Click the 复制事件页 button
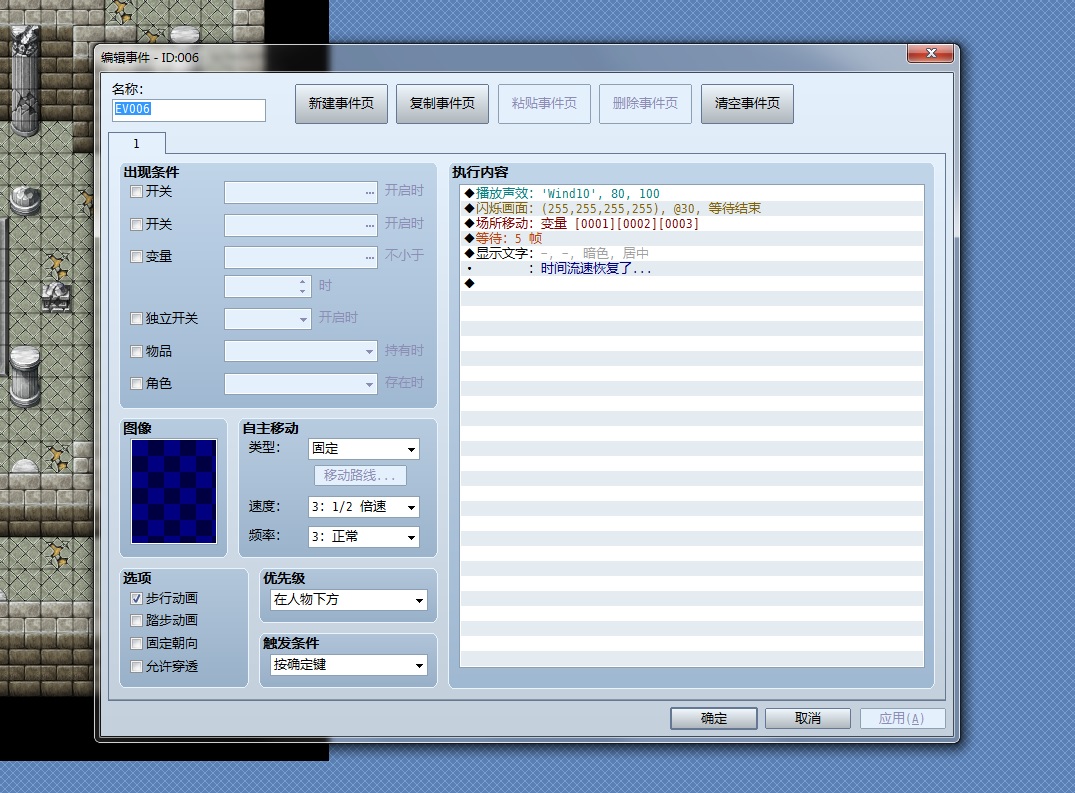Viewport: 1075px width, 793px height. (442, 103)
